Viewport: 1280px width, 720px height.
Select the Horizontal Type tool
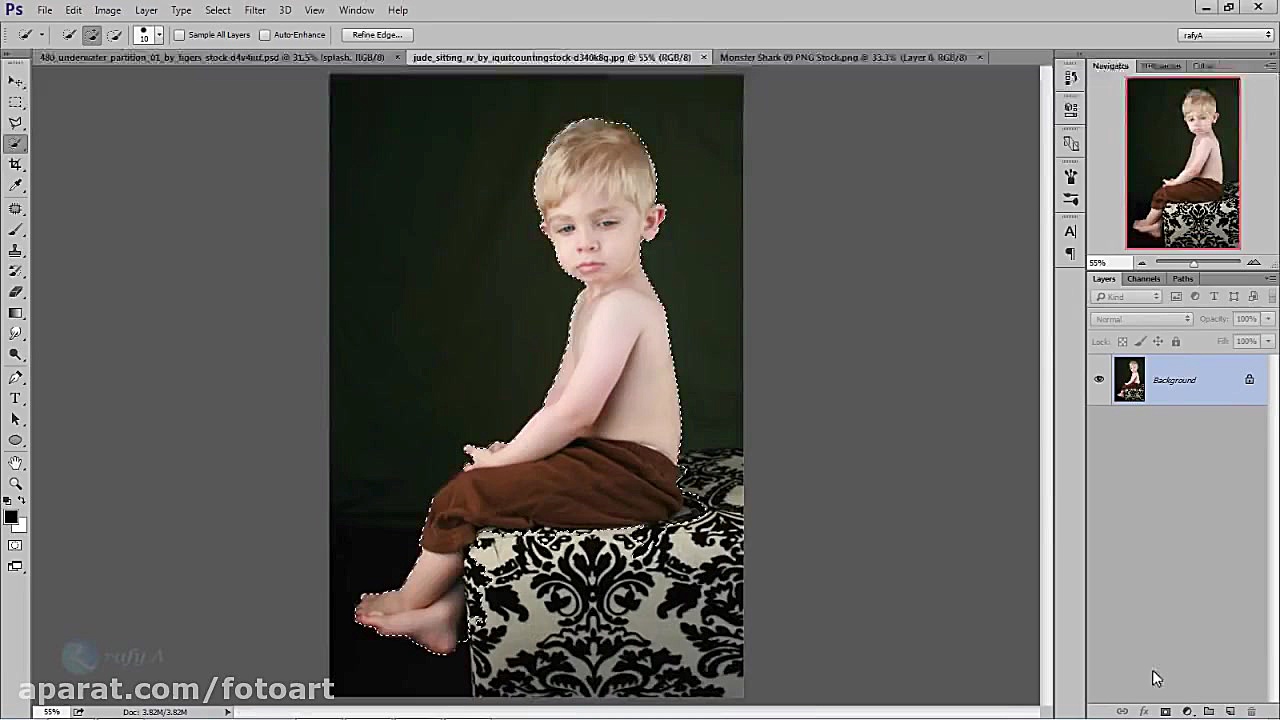[16, 399]
